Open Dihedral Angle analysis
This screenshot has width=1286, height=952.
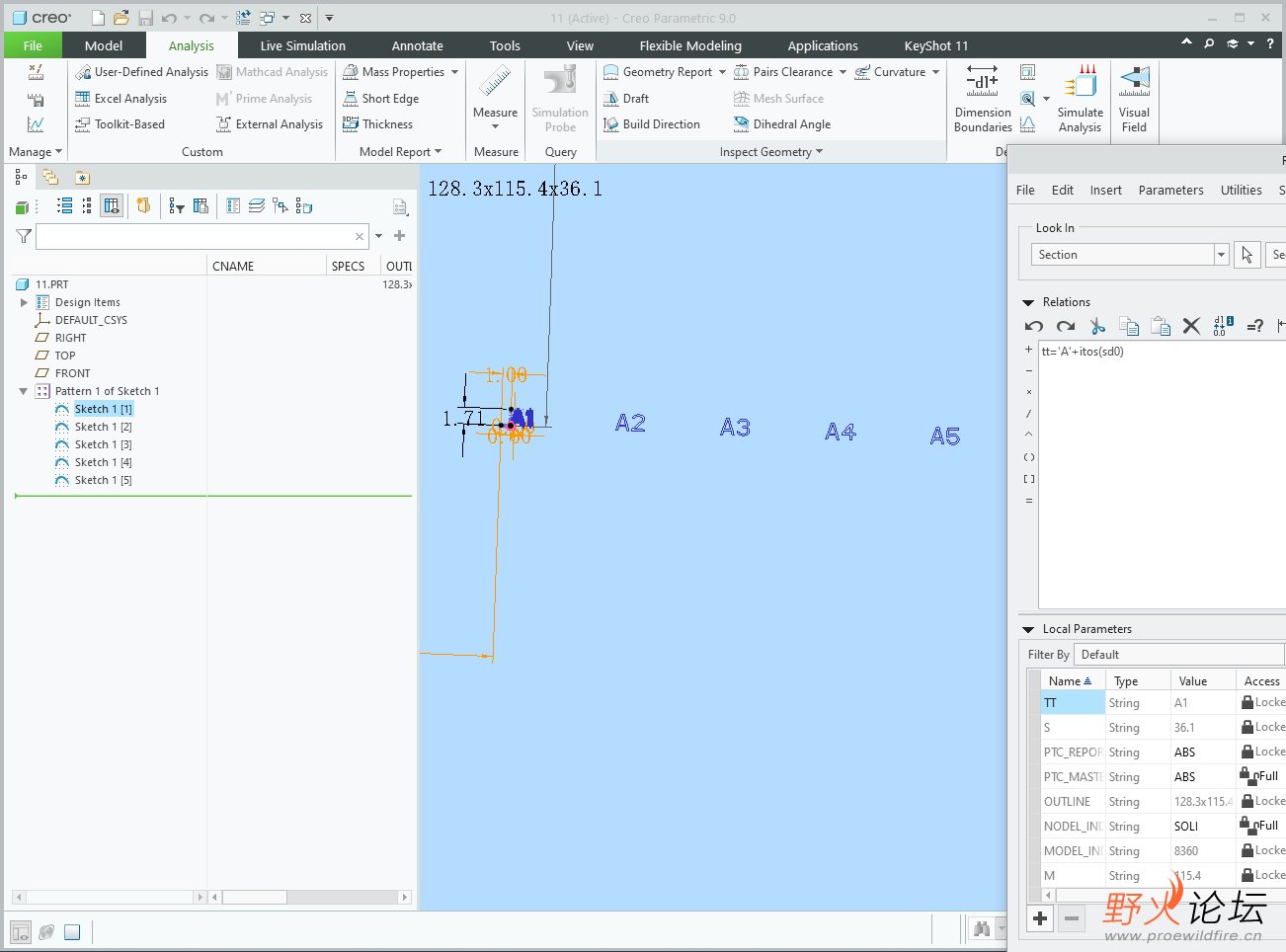[x=782, y=124]
